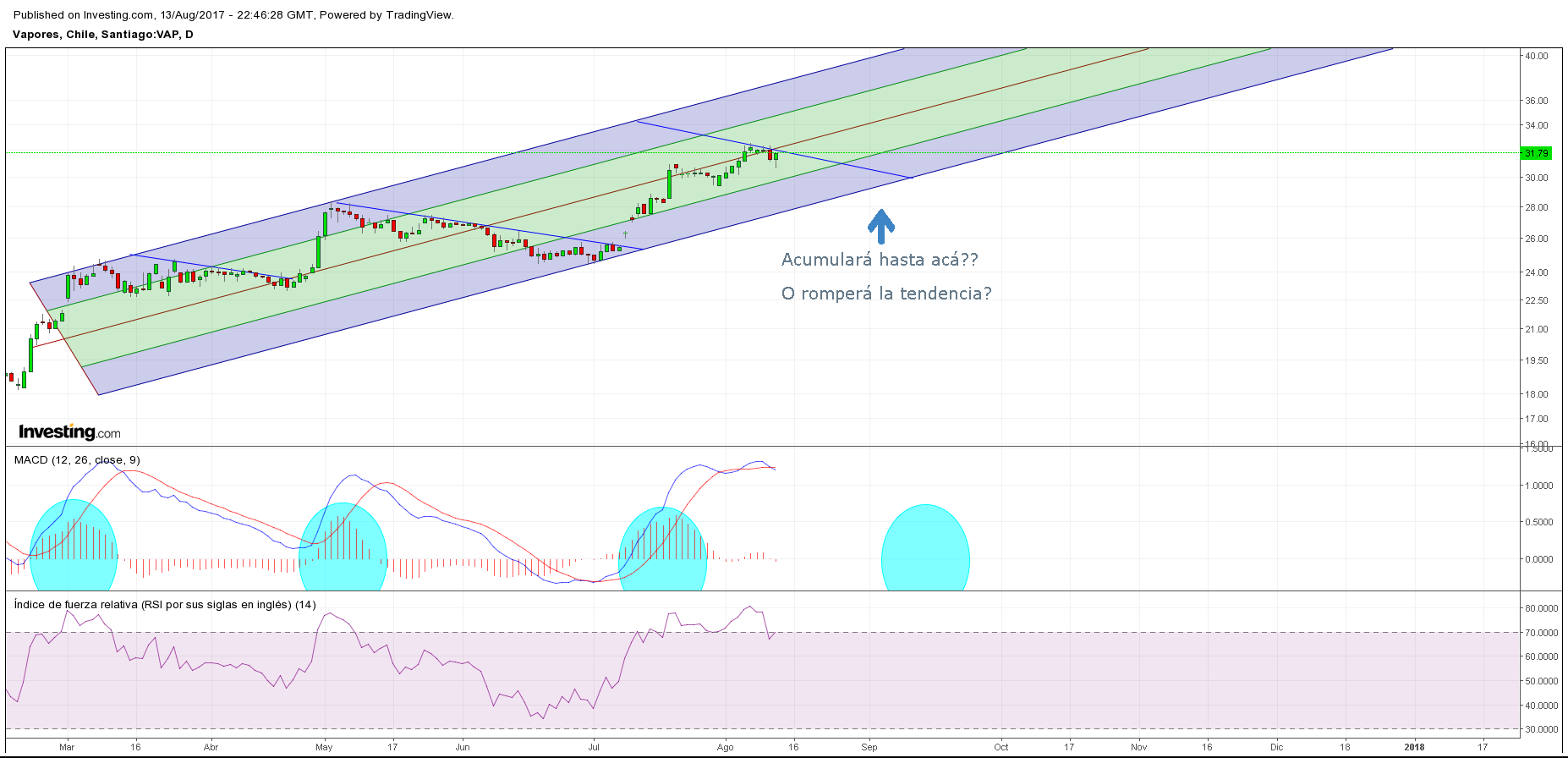Select the 36.00 price axis label
This screenshot has height=758, width=1568.
1537,101
